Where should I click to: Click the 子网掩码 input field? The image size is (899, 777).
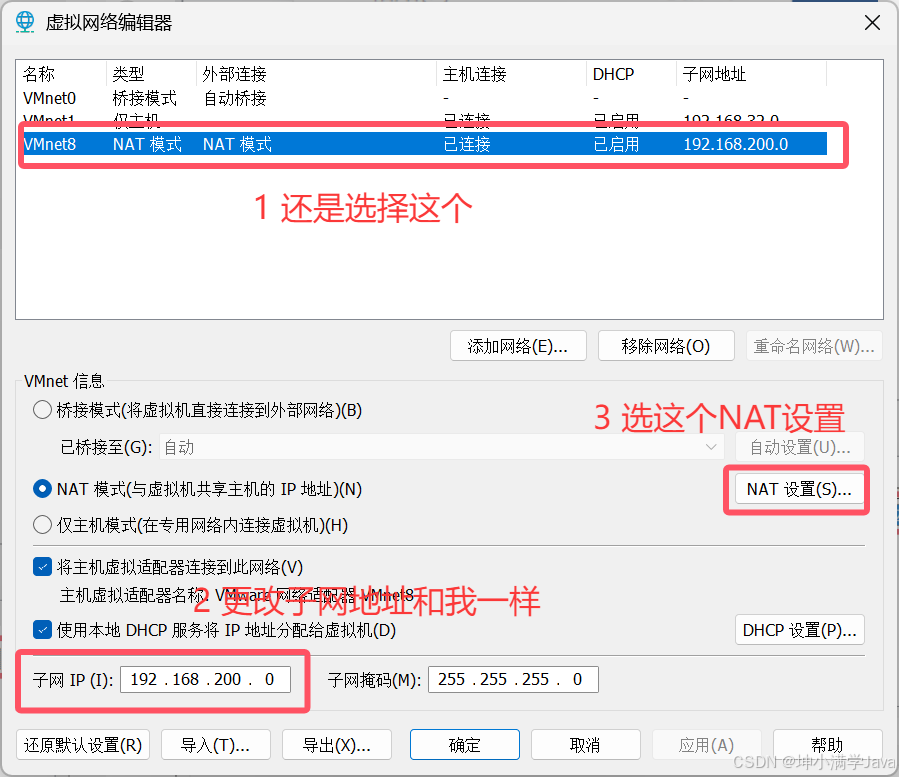pos(513,680)
